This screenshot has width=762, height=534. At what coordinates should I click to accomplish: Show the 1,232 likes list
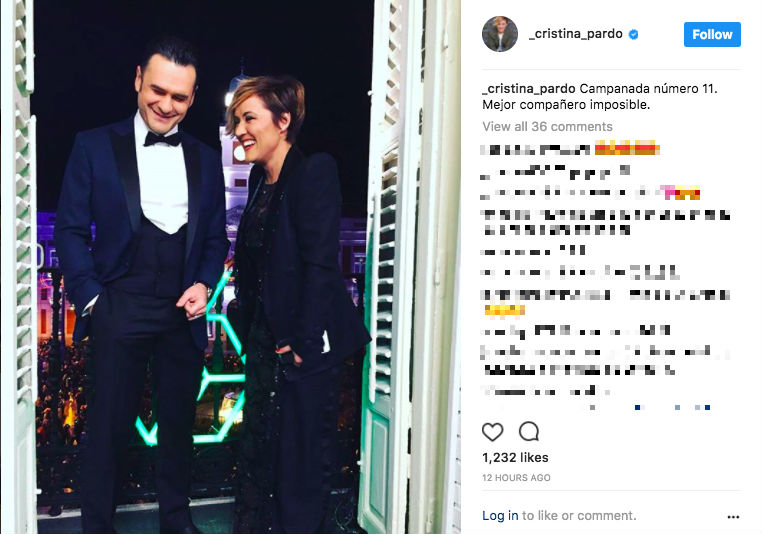(515, 458)
